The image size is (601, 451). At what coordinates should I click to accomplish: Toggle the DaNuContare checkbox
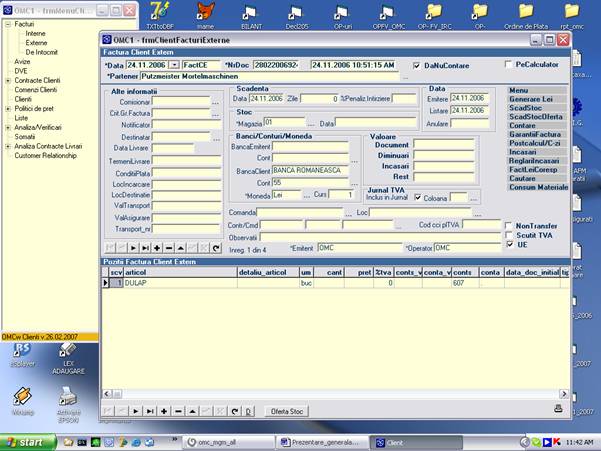[417, 65]
